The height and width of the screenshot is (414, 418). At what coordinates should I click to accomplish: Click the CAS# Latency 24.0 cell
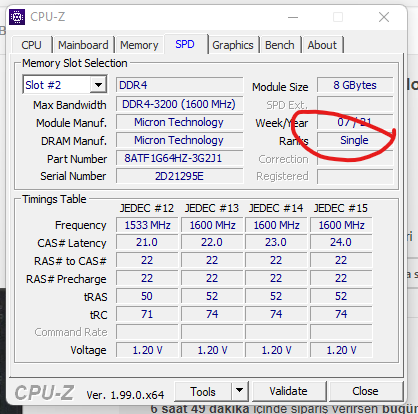[x=341, y=242]
